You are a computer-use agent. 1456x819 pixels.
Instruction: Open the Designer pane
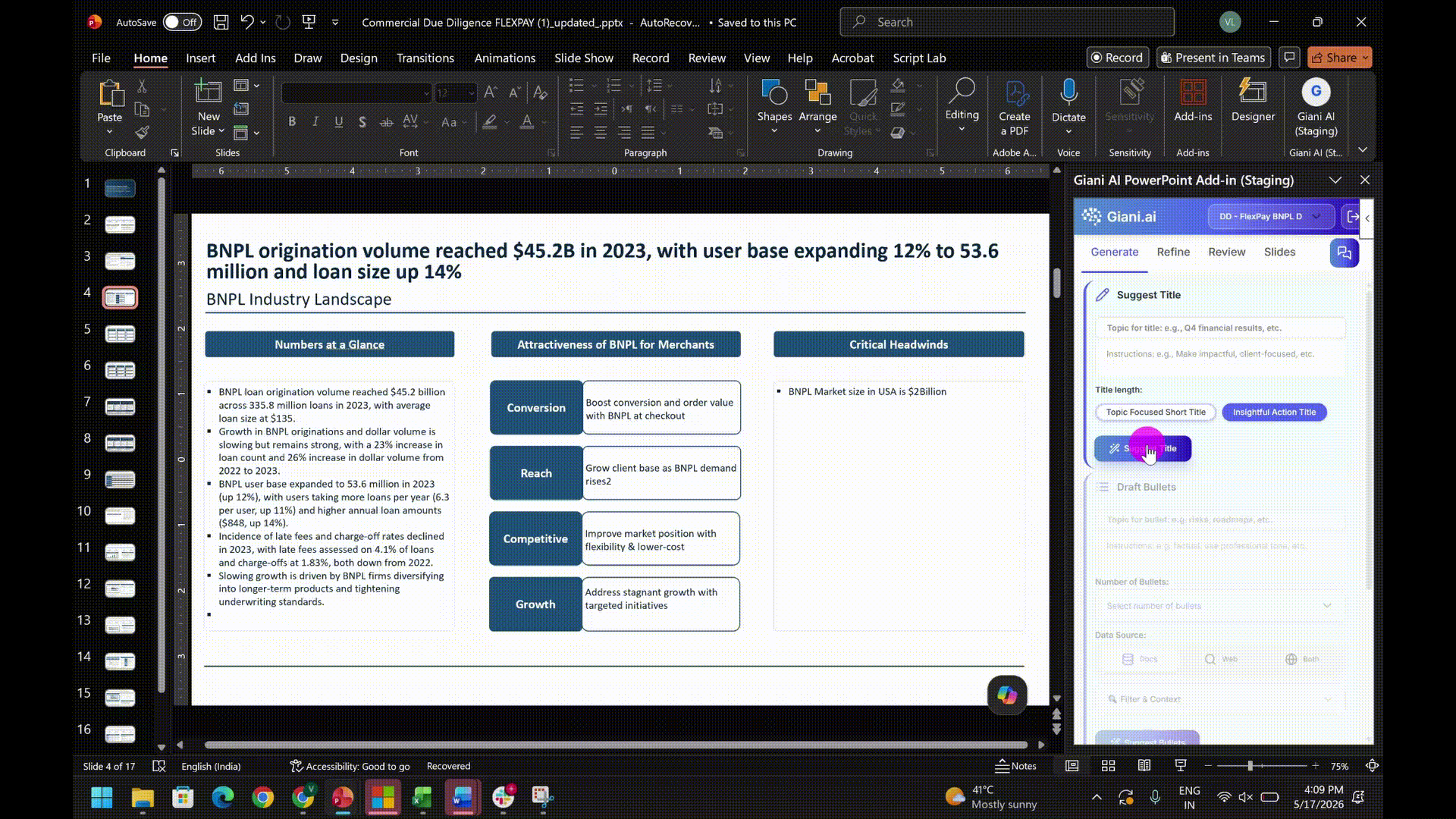pyautogui.click(x=1253, y=100)
